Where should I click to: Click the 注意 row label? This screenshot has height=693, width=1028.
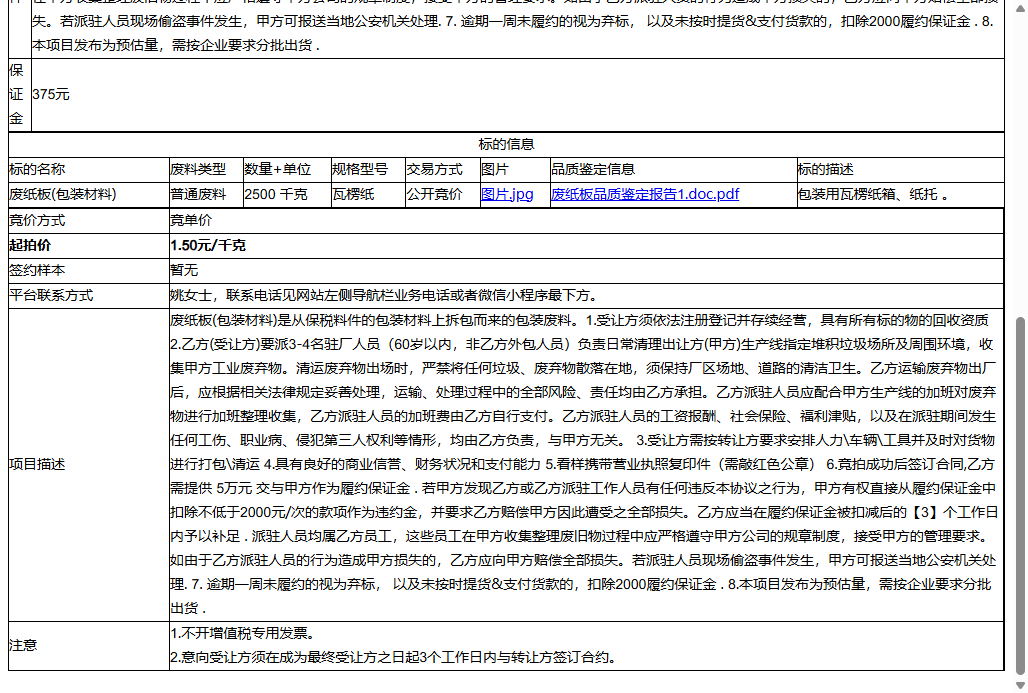pyautogui.click(x=23, y=646)
